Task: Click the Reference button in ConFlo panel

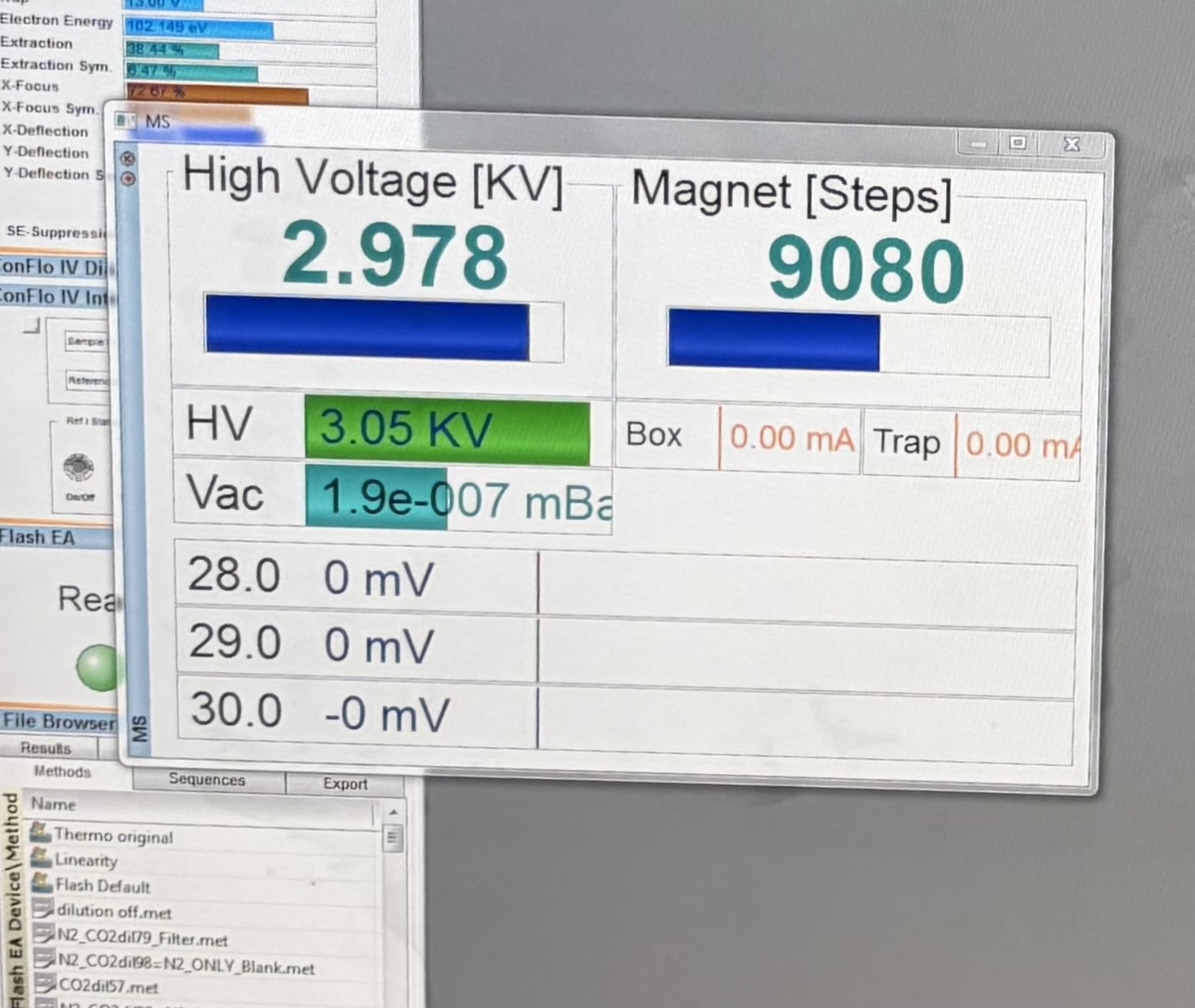Action: (88, 380)
